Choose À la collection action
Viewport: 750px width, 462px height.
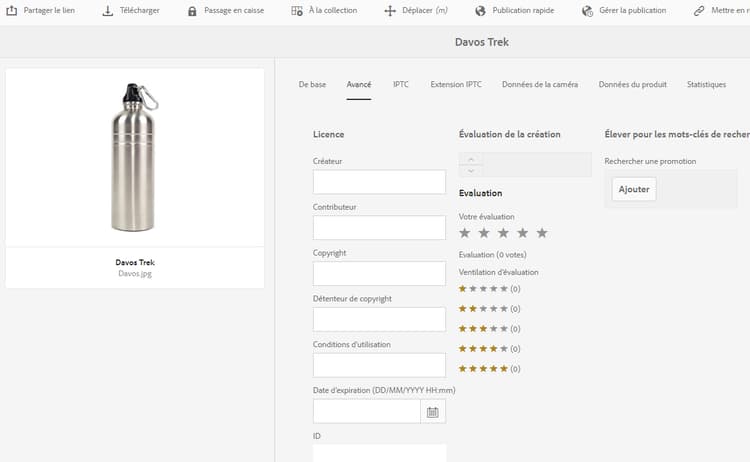pos(333,11)
